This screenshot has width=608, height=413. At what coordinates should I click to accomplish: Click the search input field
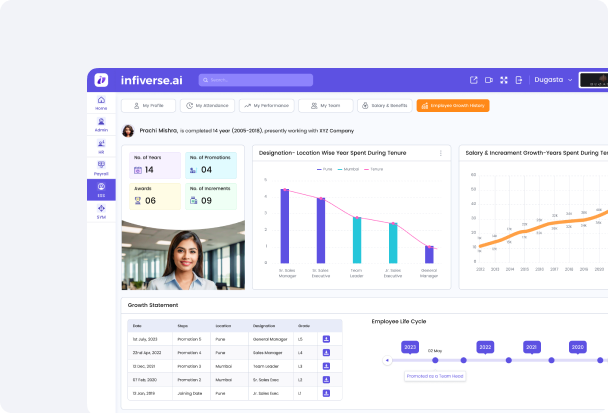[256, 80]
